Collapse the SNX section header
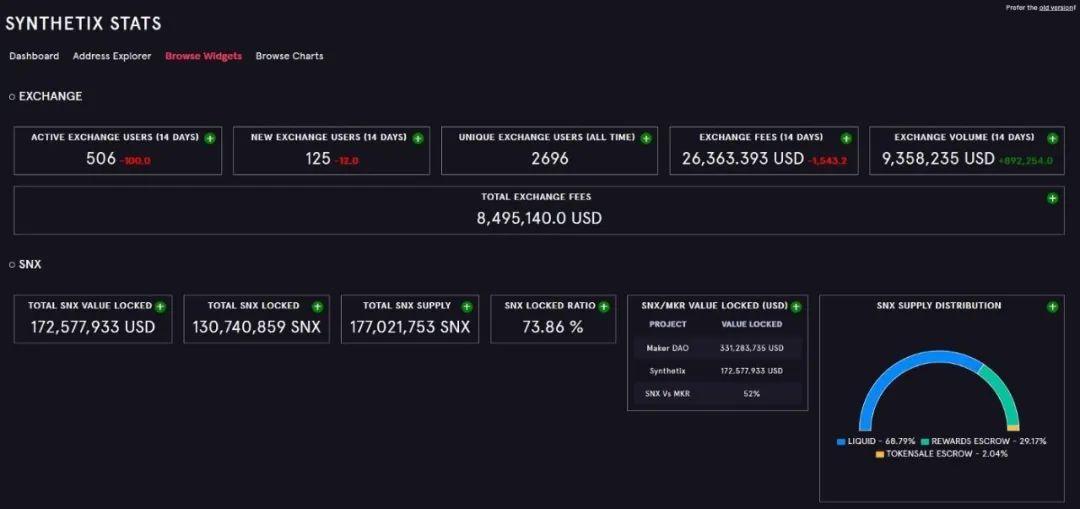This screenshot has width=1080, height=509. tap(25, 264)
